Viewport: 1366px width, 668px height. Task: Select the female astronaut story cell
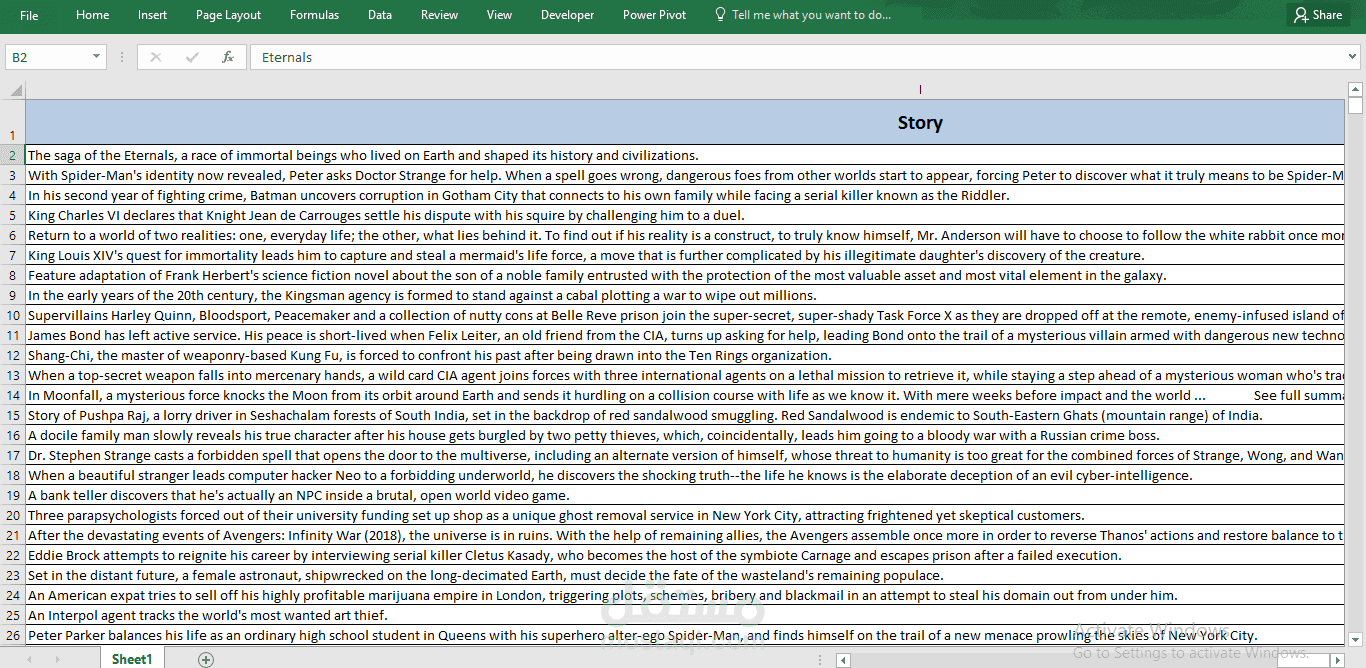pyautogui.click(x=684, y=575)
